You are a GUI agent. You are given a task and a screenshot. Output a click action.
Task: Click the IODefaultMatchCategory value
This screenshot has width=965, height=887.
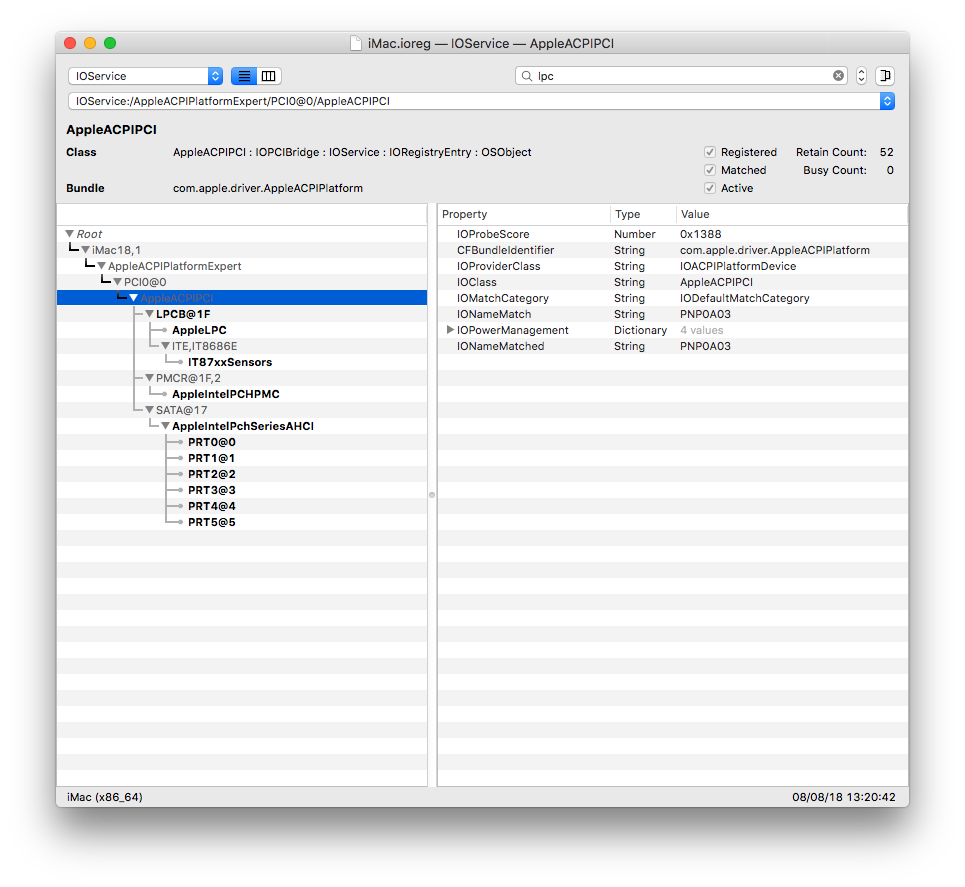click(x=745, y=298)
